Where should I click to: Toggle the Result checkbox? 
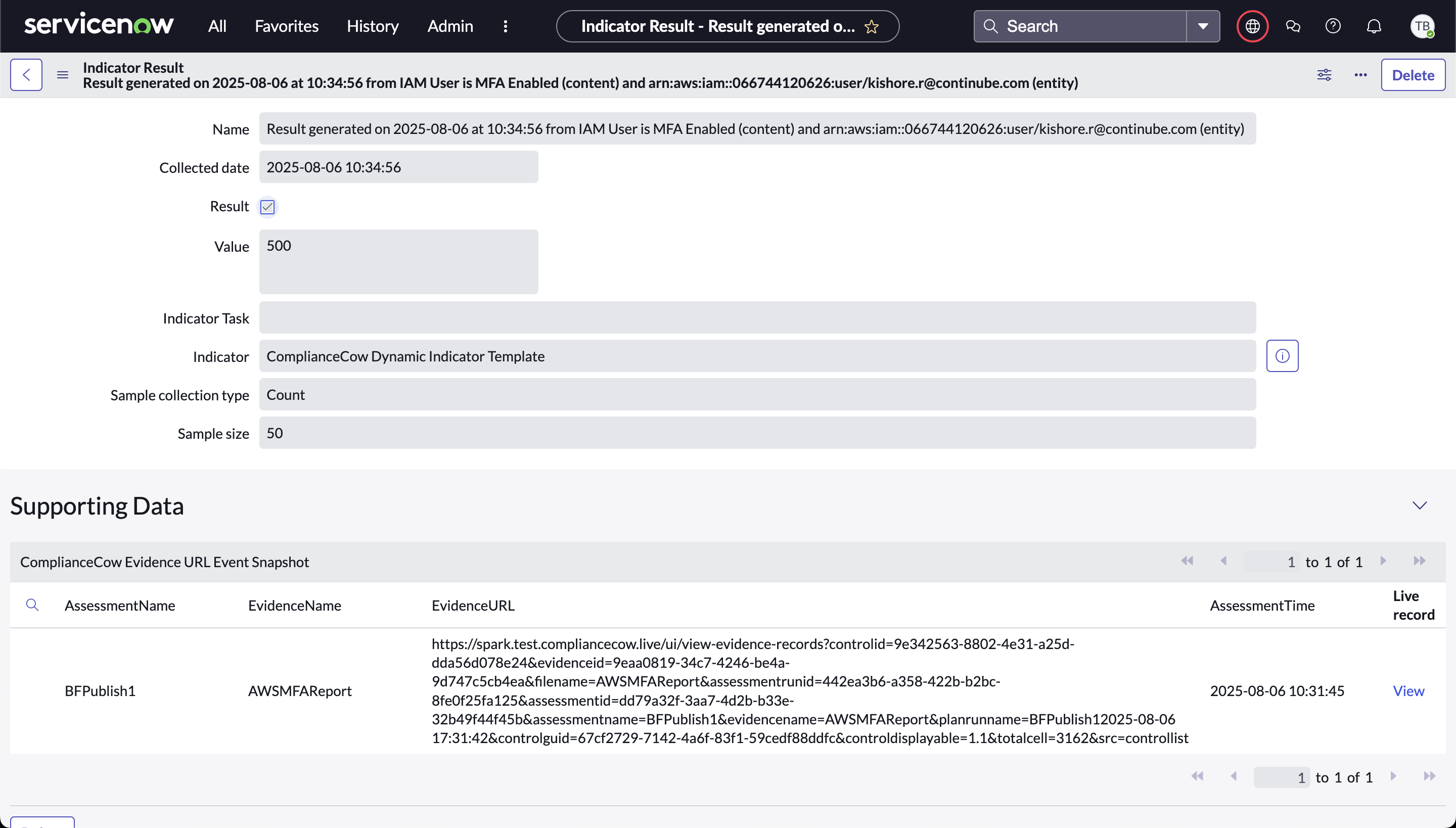[267, 207]
